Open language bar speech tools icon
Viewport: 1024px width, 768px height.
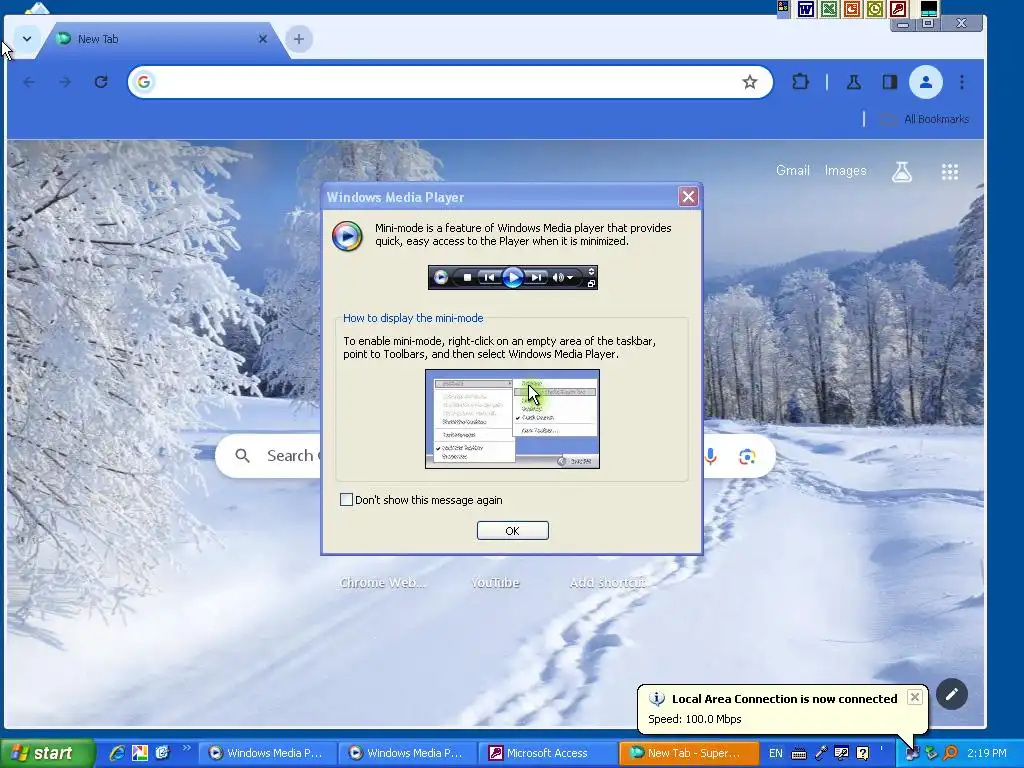click(x=842, y=754)
